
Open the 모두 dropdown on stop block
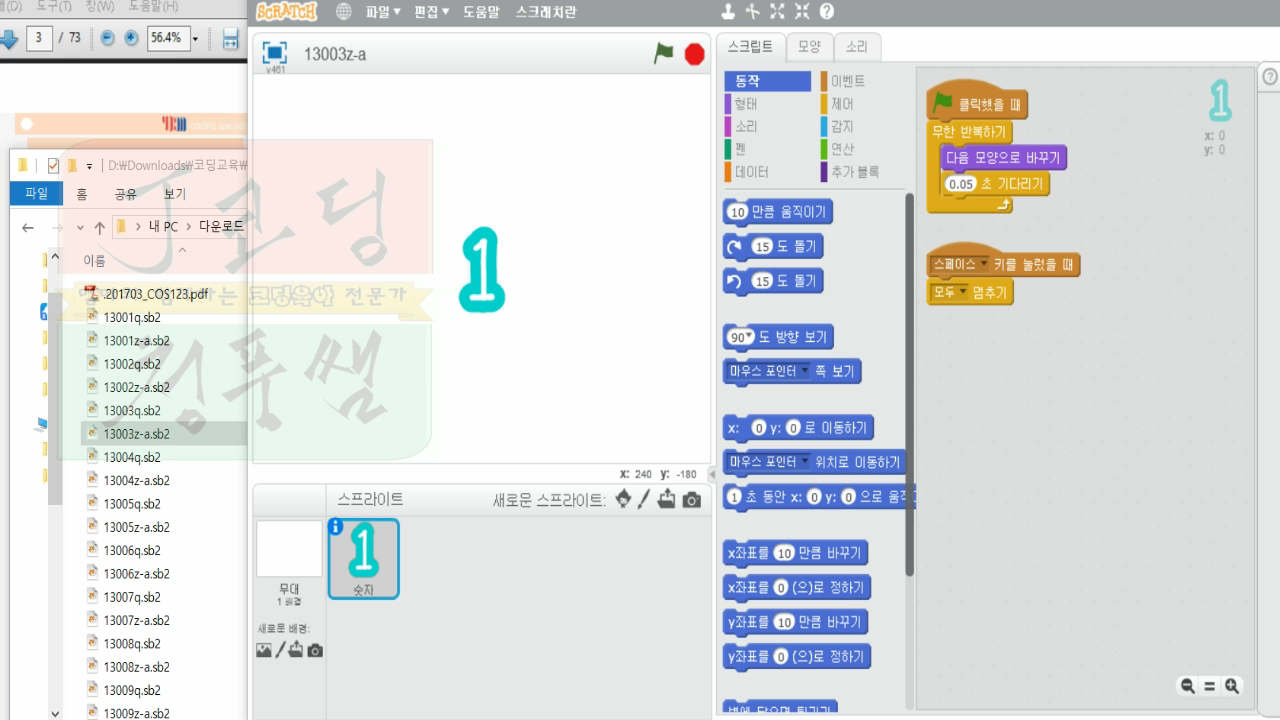[x=964, y=292]
